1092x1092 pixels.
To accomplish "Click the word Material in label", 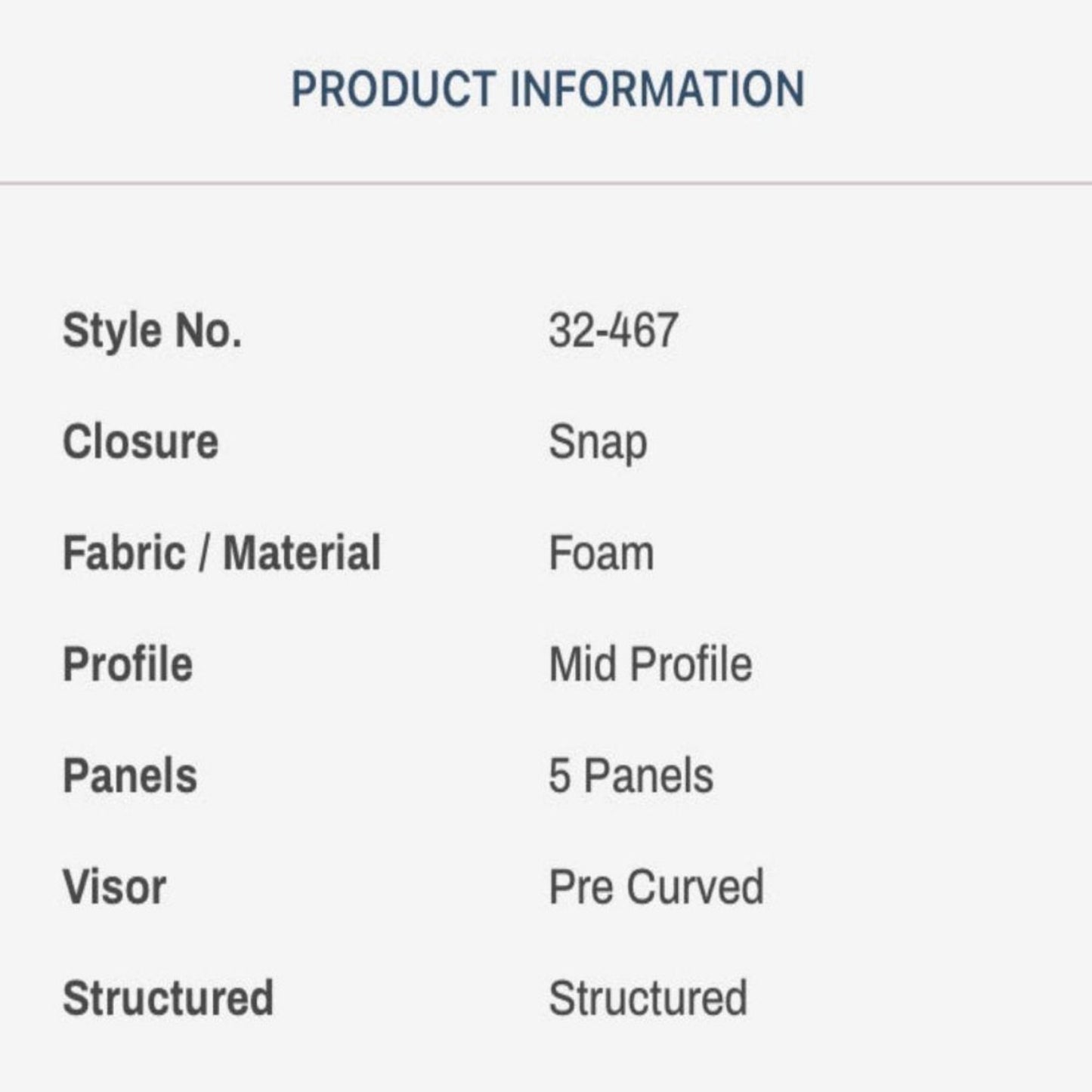I will 302,553.
